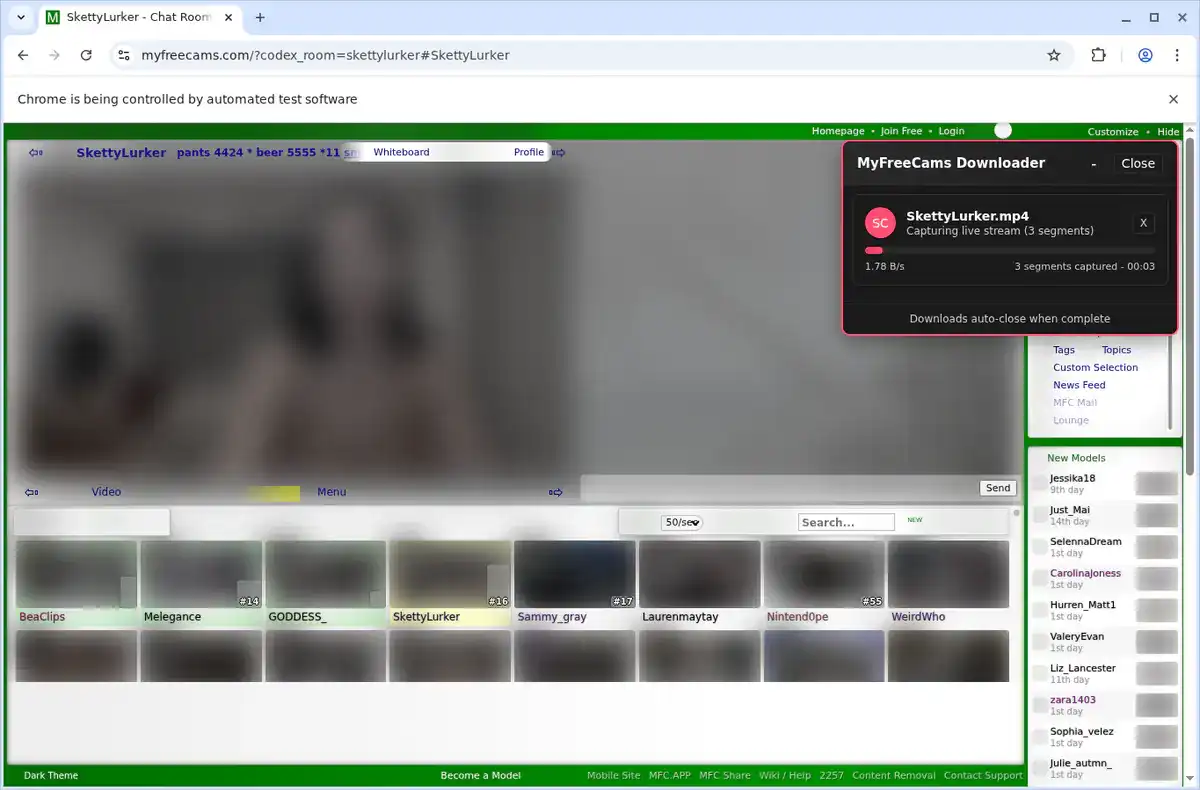Close the MyFreeCams Downloader panel

1138,163
